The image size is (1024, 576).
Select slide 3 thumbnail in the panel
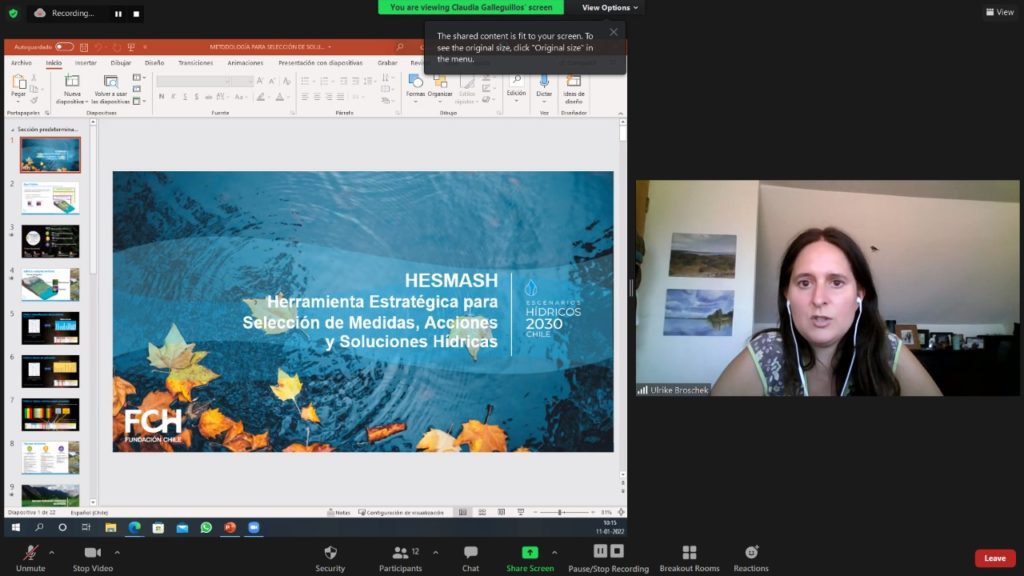coord(50,241)
